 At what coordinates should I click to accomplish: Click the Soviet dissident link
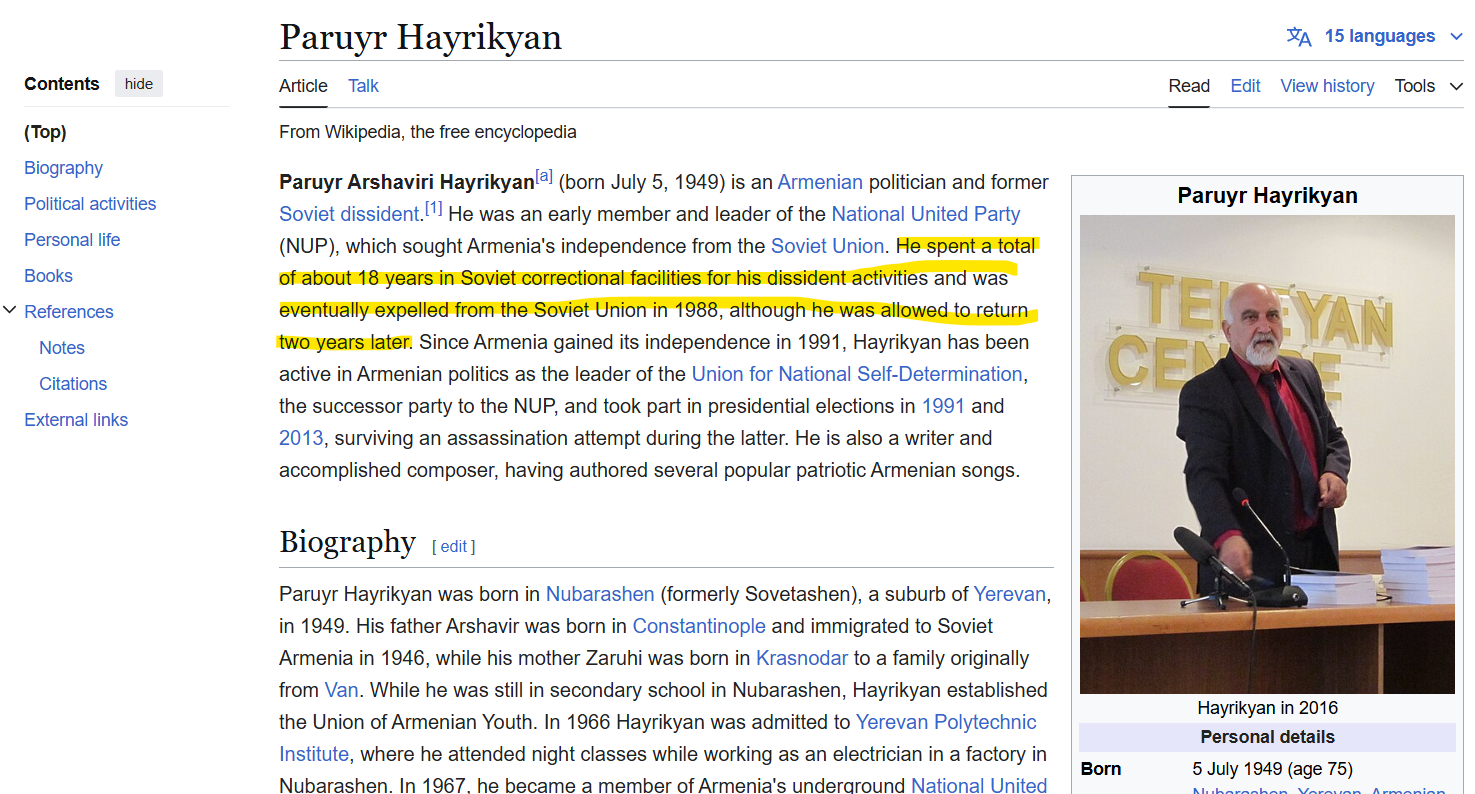pos(349,214)
